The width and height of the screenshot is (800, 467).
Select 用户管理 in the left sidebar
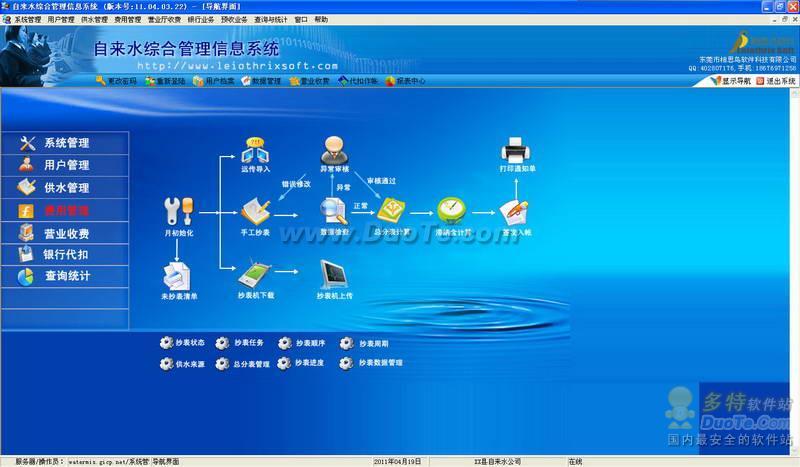coord(65,165)
